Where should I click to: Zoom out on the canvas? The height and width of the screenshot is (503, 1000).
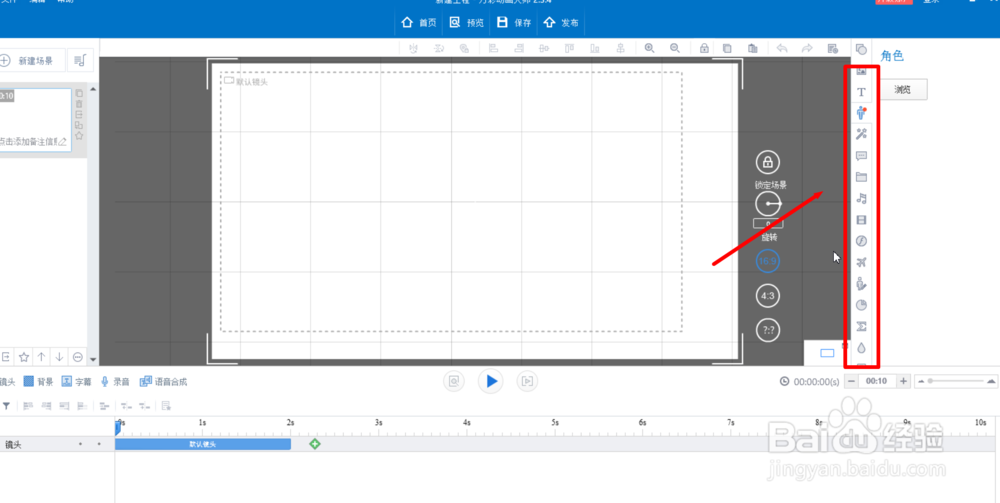coord(675,48)
